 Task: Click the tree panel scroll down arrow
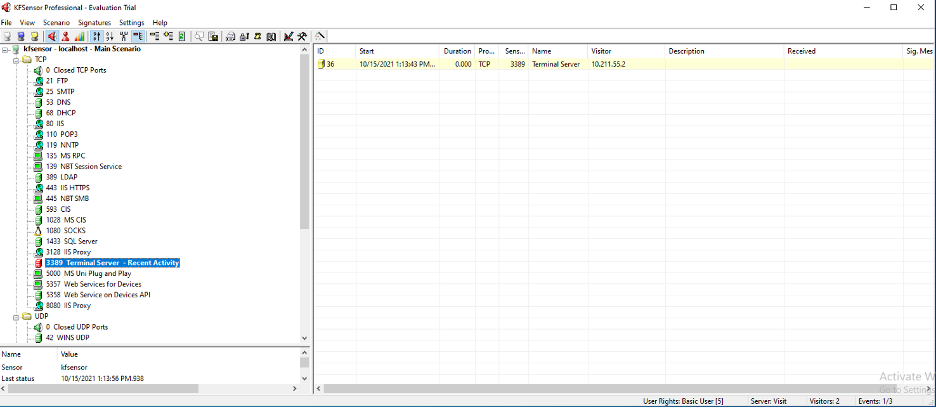304,338
